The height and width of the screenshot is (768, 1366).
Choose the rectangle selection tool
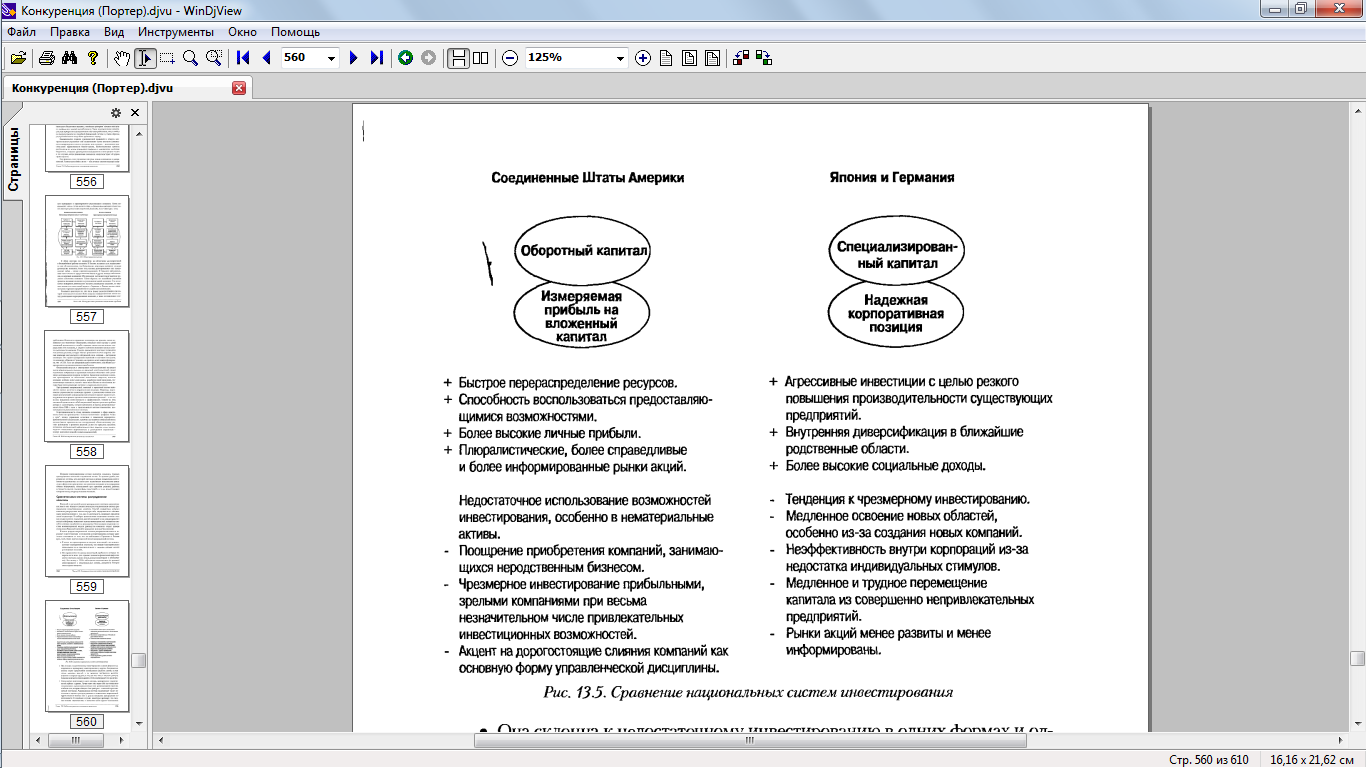tap(167, 58)
